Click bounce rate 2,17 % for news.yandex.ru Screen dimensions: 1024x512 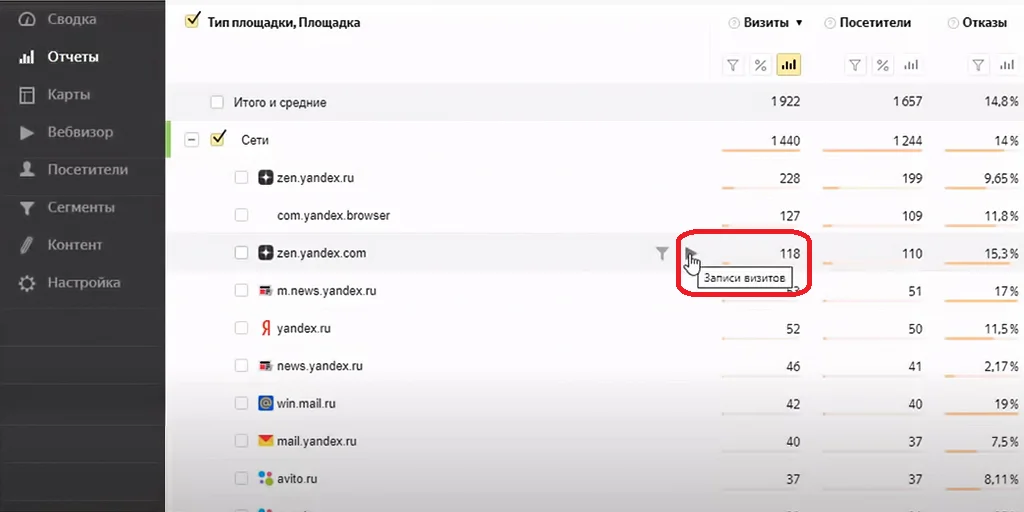tap(999, 366)
